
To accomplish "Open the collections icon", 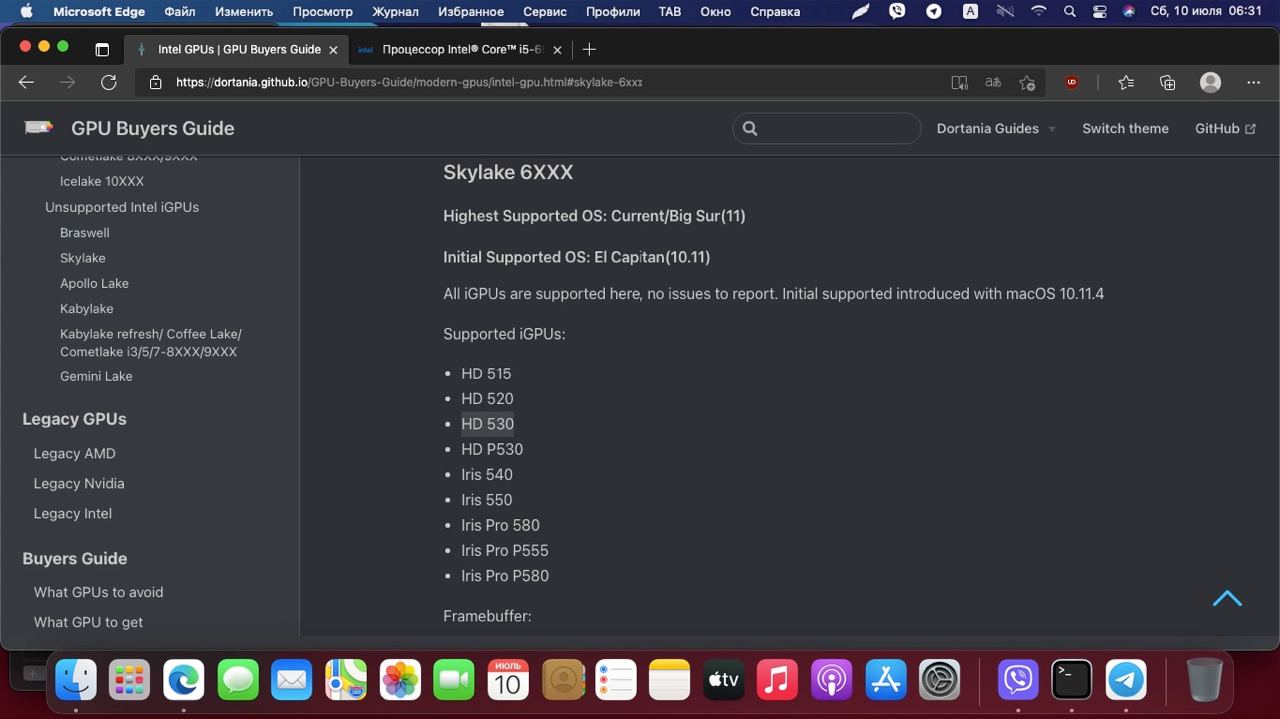I will (1167, 82).
